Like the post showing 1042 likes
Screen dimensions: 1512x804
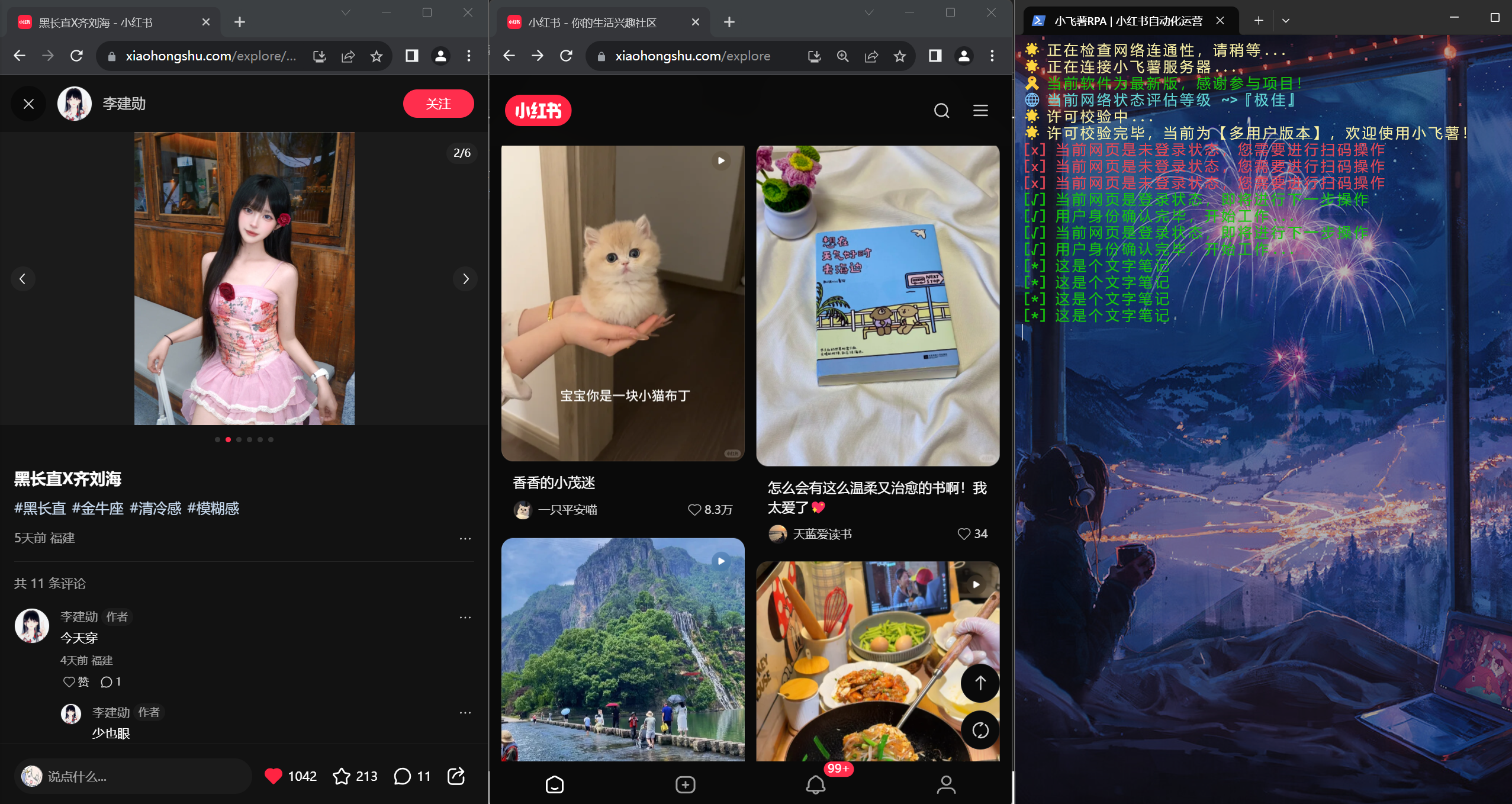pos(274,776)
